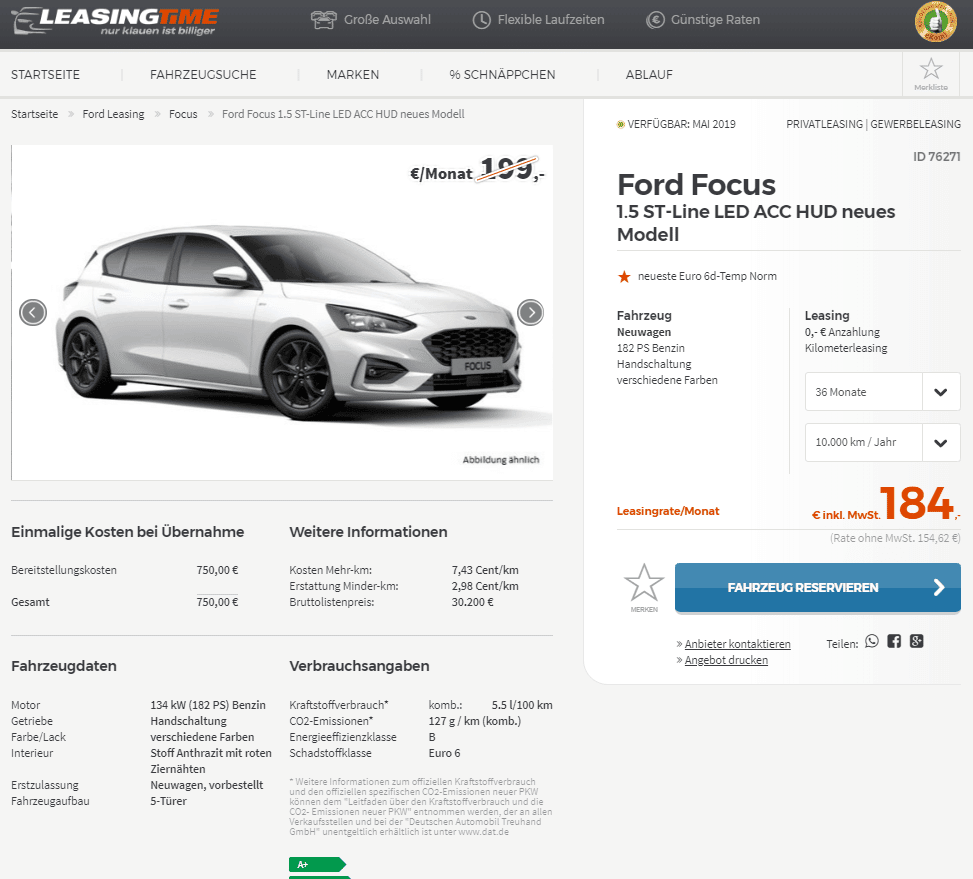Share offer on Facebook icon

point(894,641)
